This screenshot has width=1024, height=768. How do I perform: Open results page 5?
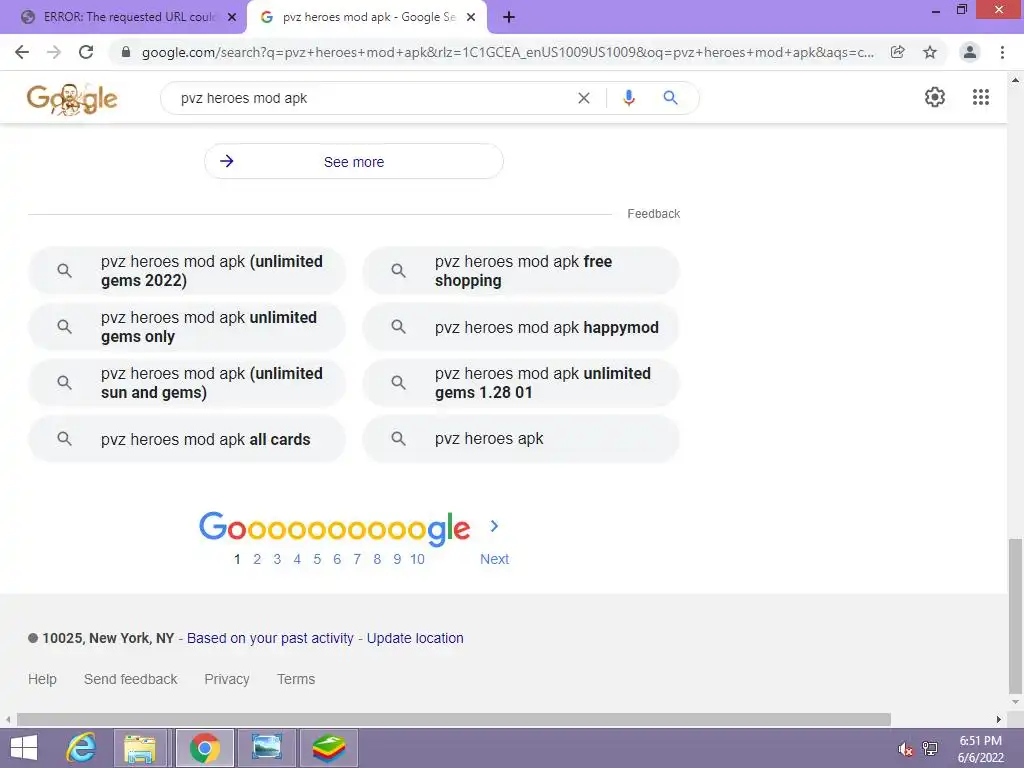tap(317, 559)
